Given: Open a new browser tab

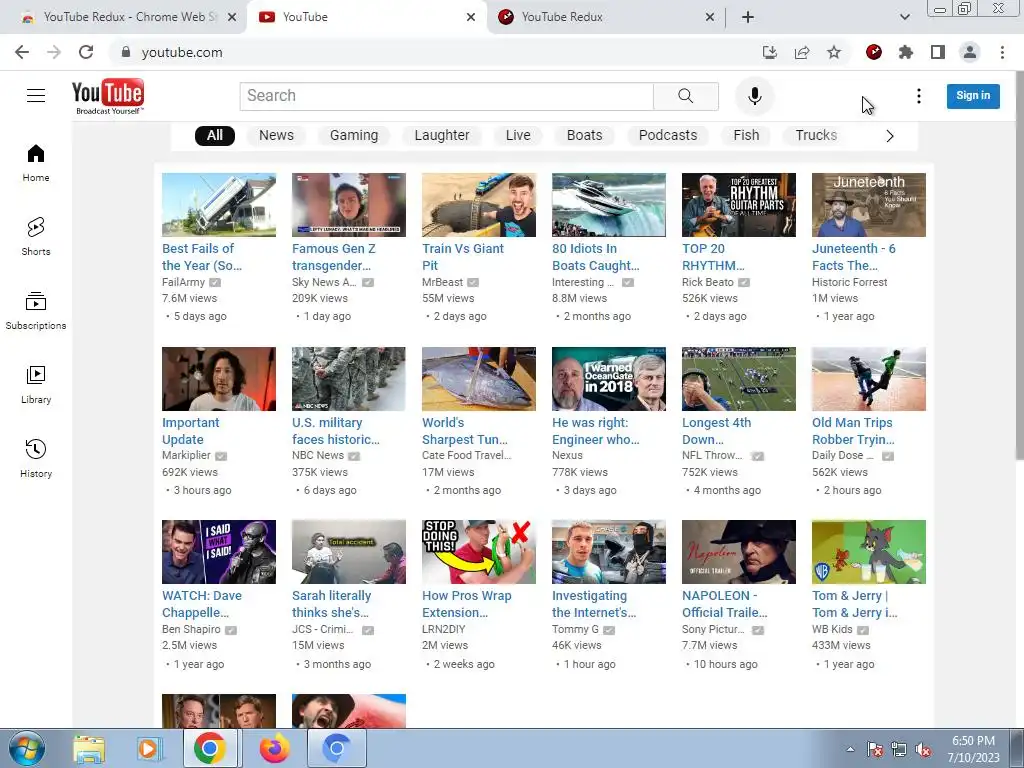Looking at the screenshot, I should click(748, 17).
